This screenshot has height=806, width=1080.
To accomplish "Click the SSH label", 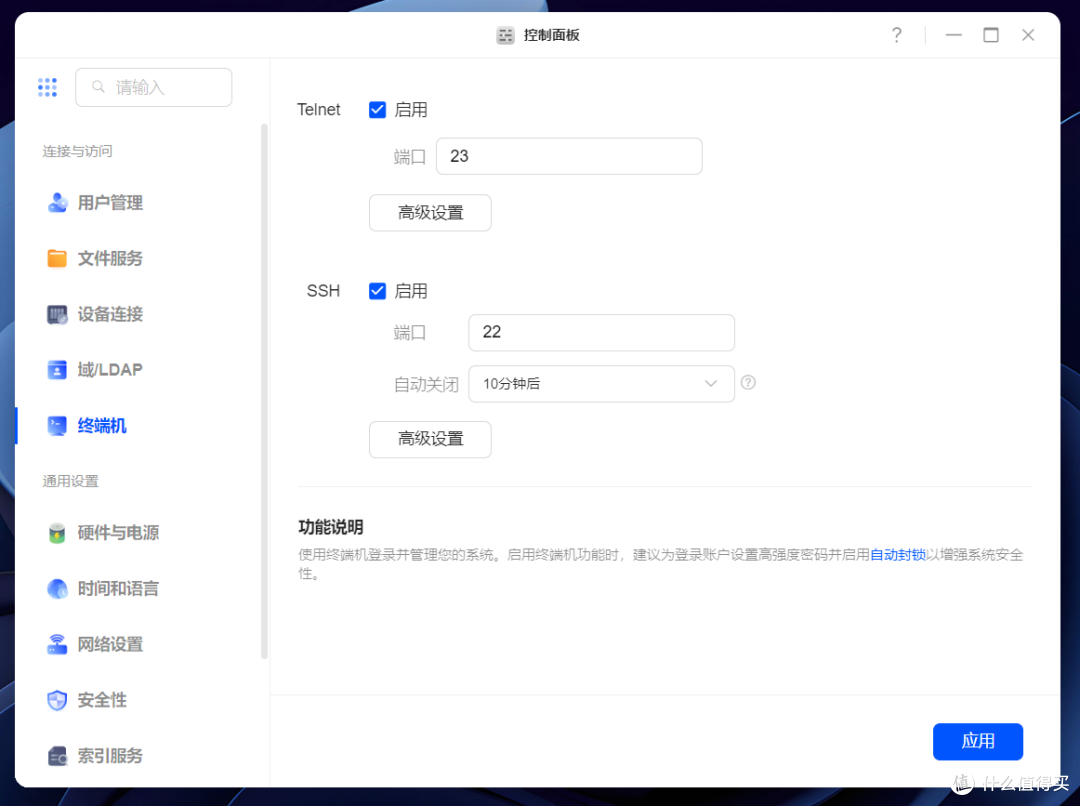I will (323, 291).
